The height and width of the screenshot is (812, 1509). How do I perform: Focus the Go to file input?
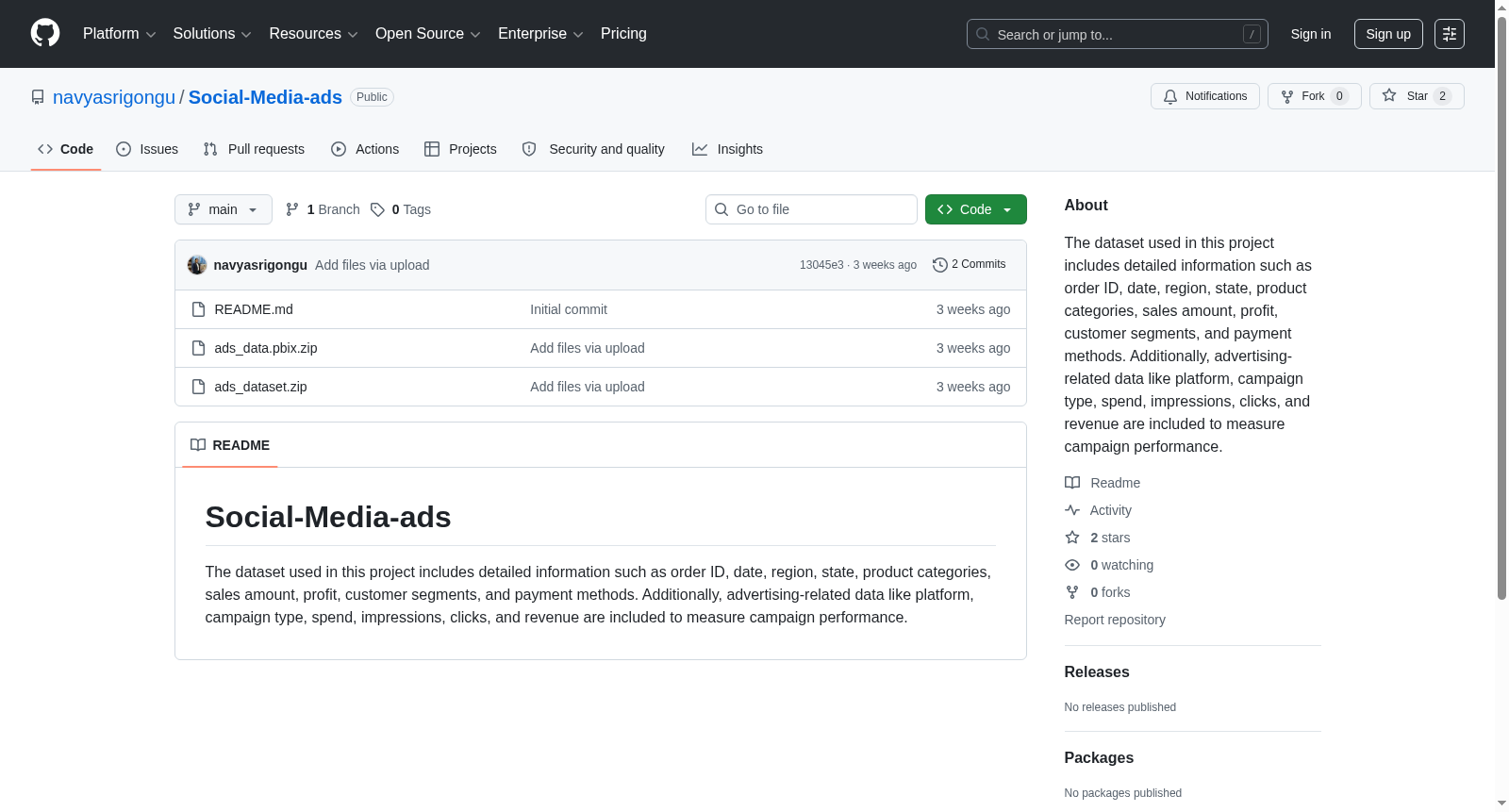pyautogui.click(x=811, y=209)
